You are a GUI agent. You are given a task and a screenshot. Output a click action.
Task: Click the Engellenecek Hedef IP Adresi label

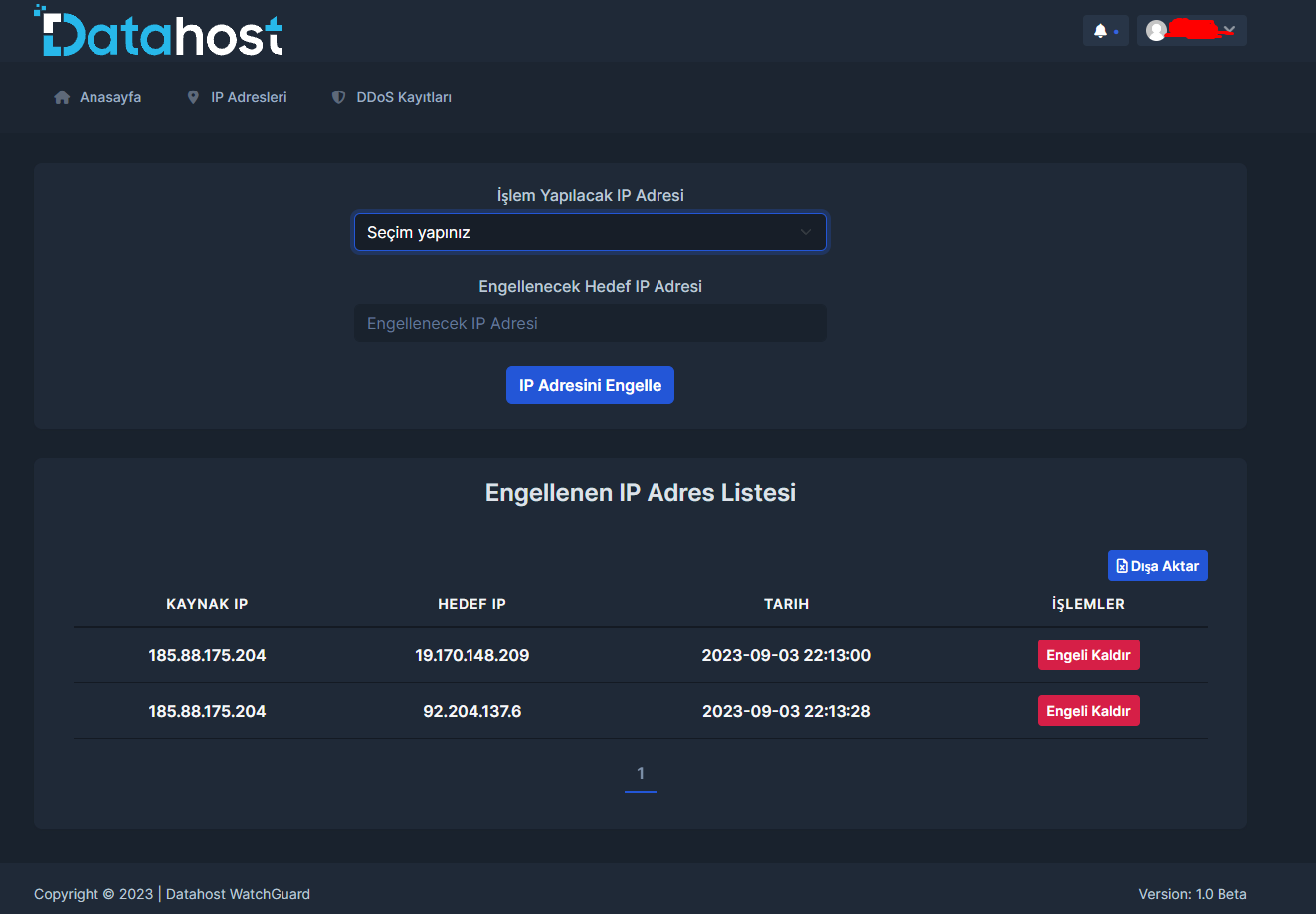pyautogui.click(x=590, y=286)
